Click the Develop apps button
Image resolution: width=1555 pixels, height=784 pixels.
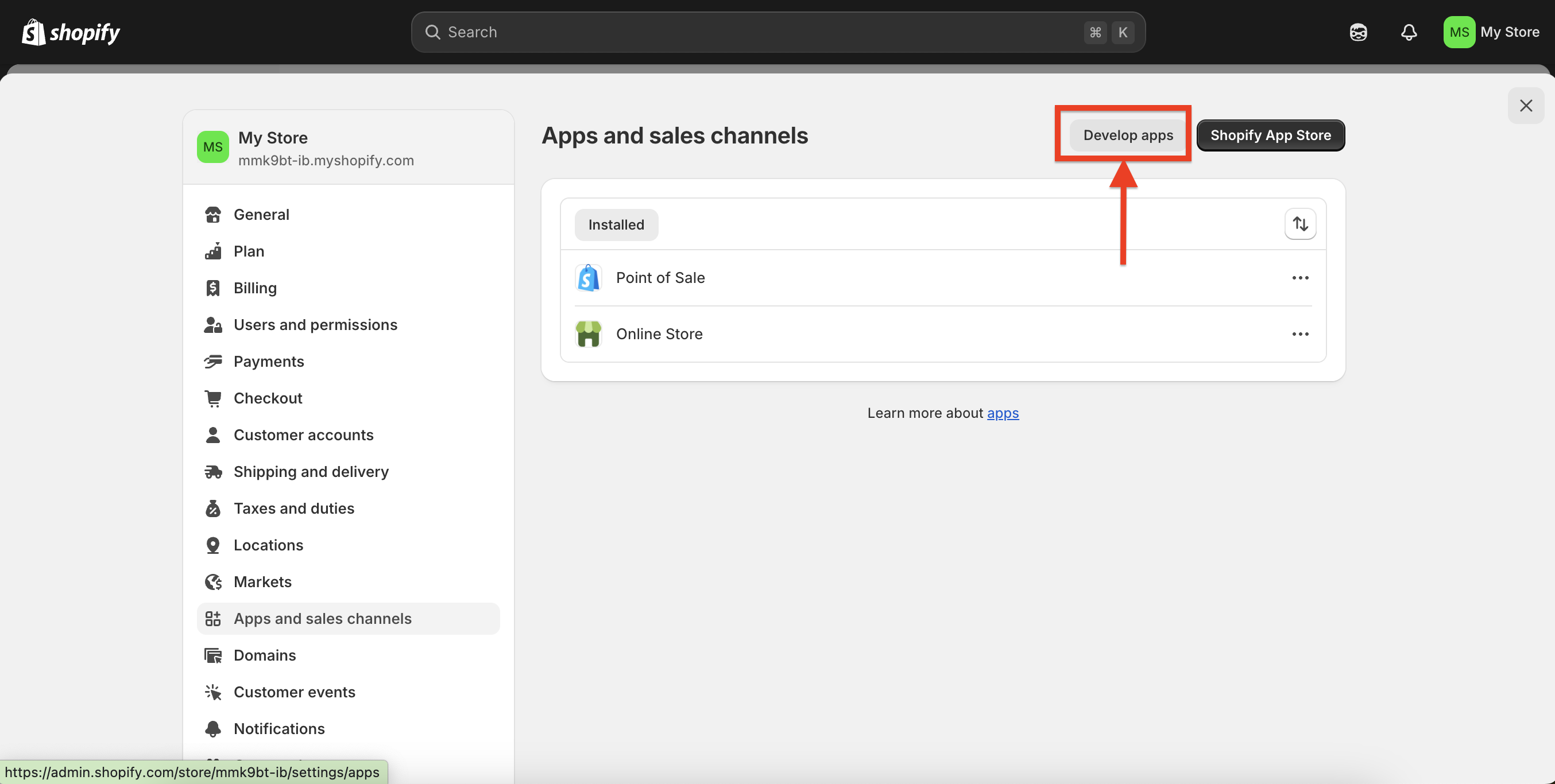click(x=1128, y=135)
